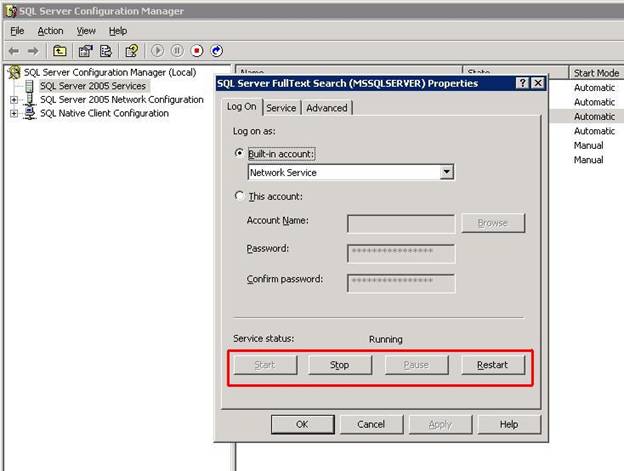The height and width of the screenshot is (471, 624).
Task: Click the Back arrow toolbar icon
Action: pos(14,51)
